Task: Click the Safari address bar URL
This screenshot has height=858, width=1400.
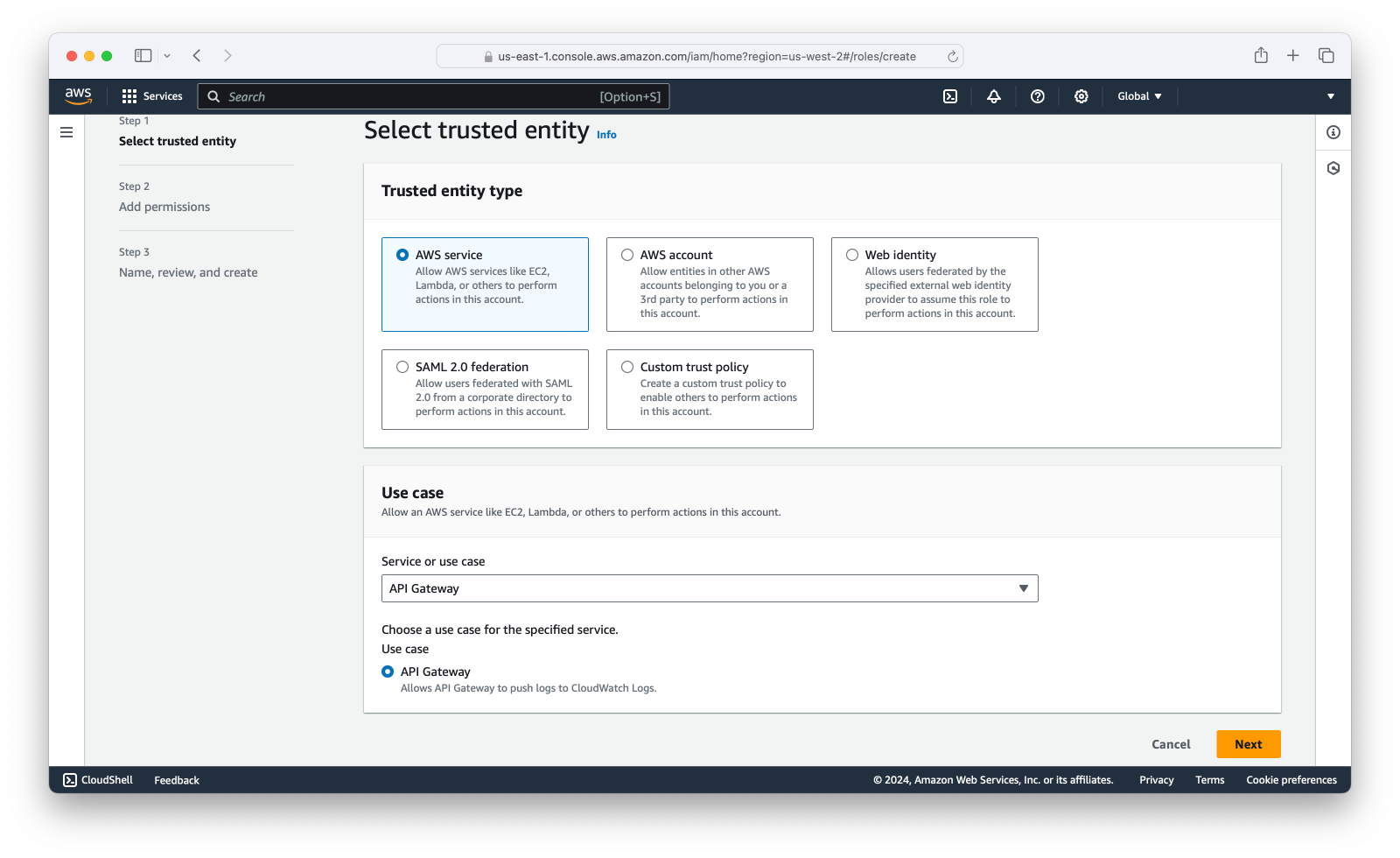Action: [707, 56]
